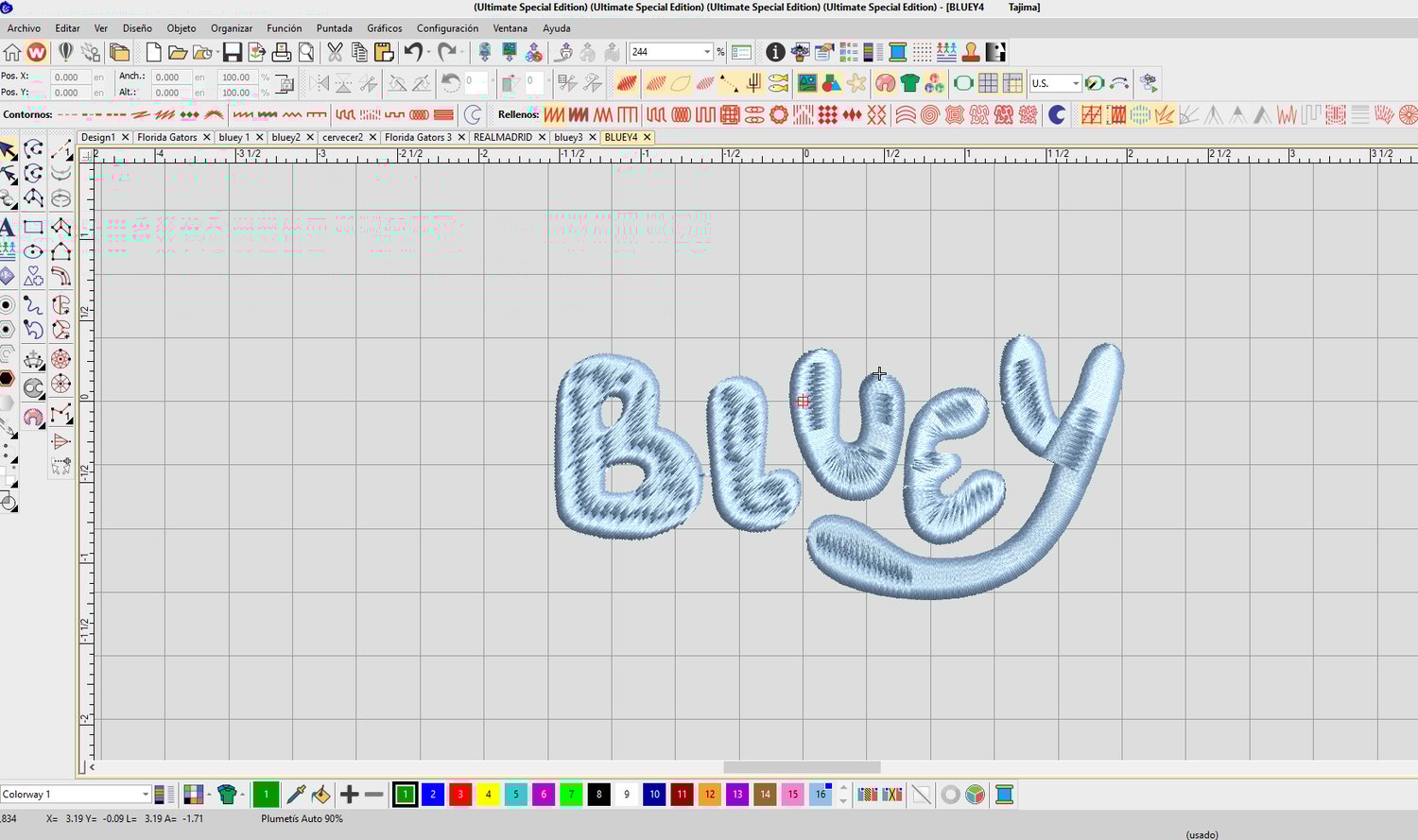Click the Pos. X input field
This screenshot has height=840, width=1418.
70,77
